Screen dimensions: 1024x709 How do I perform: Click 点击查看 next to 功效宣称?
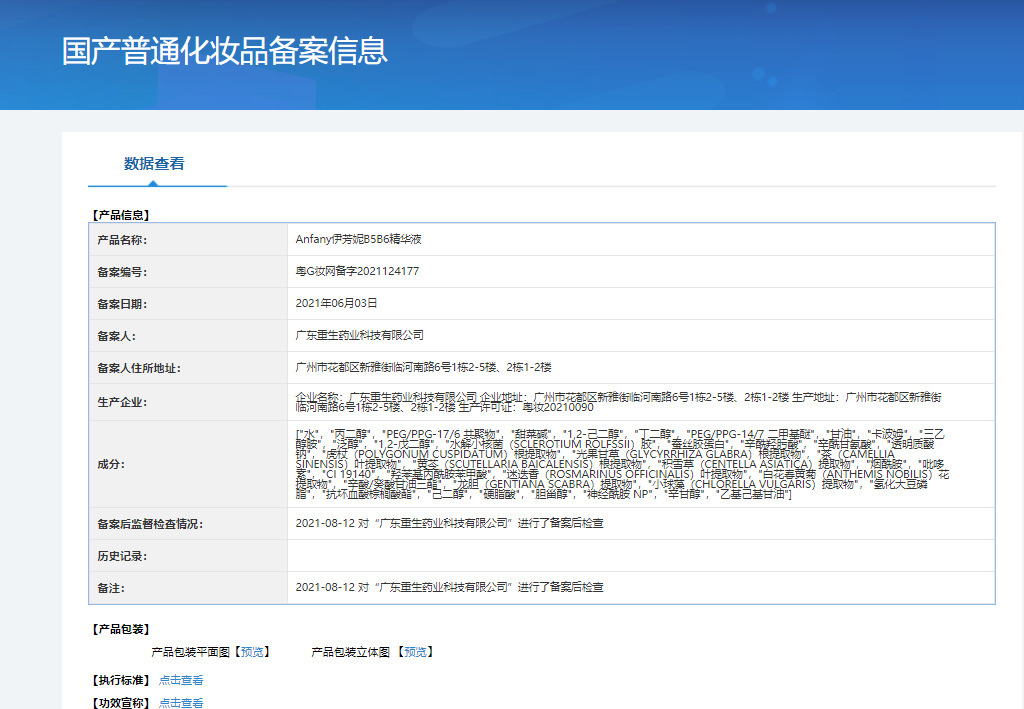(x=181, y=703)
